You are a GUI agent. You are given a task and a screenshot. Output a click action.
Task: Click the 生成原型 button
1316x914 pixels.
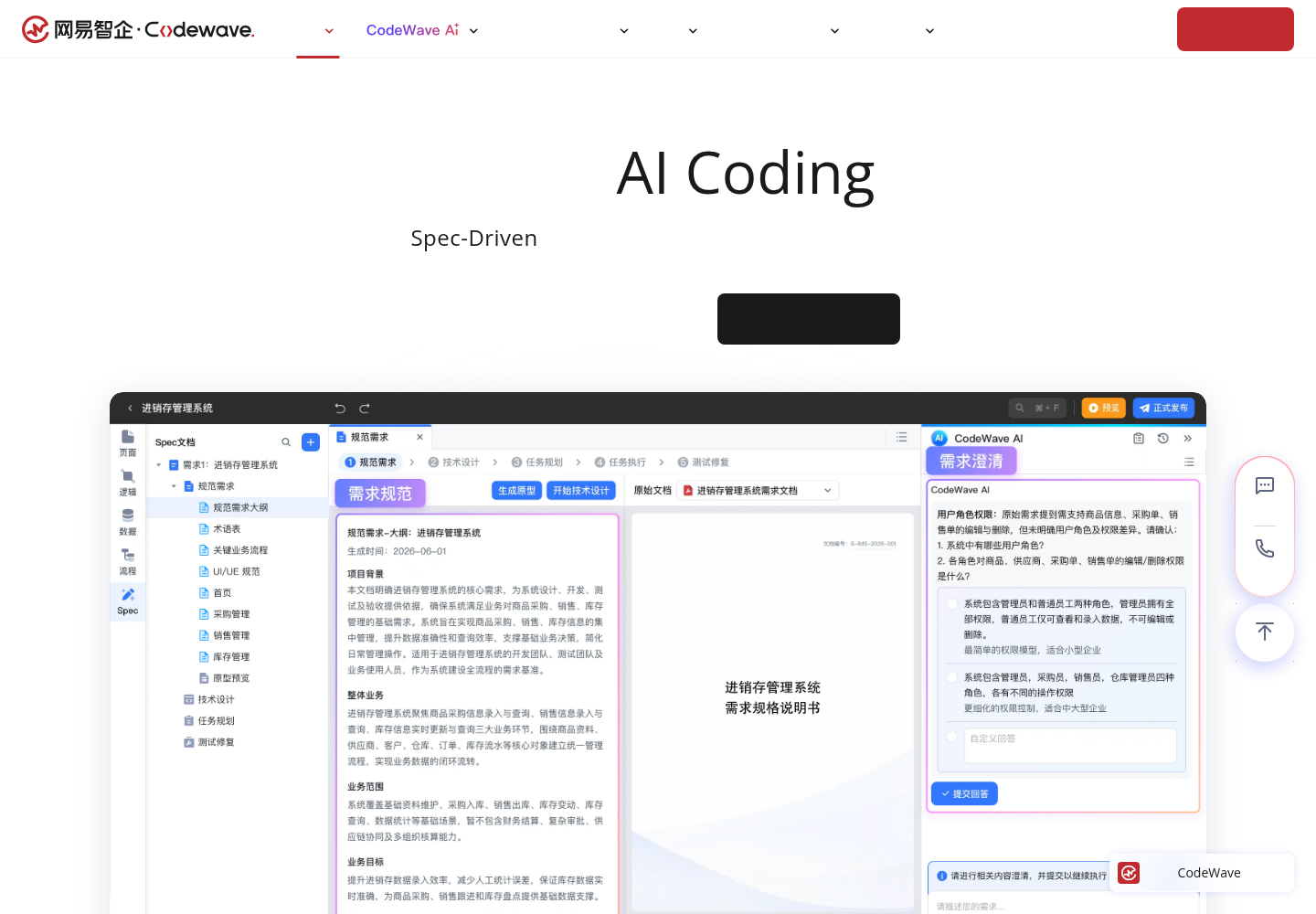517,491
